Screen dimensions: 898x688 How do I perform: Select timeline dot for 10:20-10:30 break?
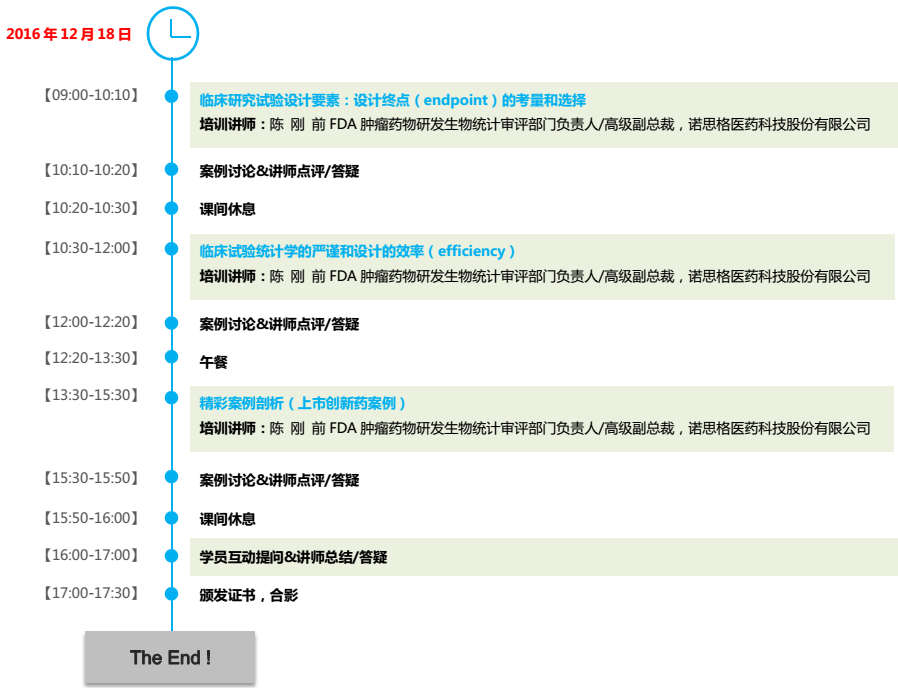pos(171,208)
